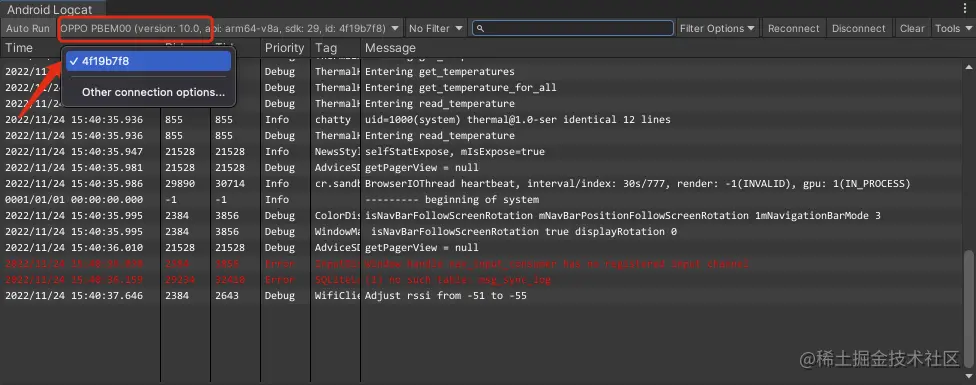
Task: Click the Time column header
Action: coord(19,48)
